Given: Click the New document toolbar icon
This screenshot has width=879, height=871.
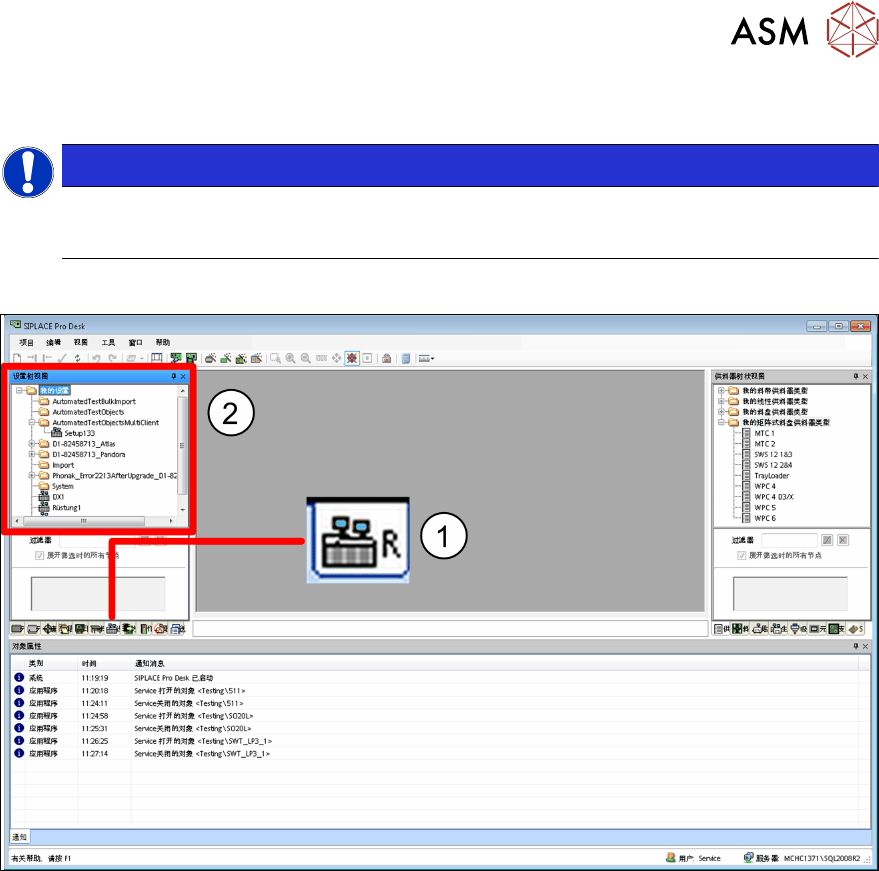Looking at the screenshot, I should (17, 358).
